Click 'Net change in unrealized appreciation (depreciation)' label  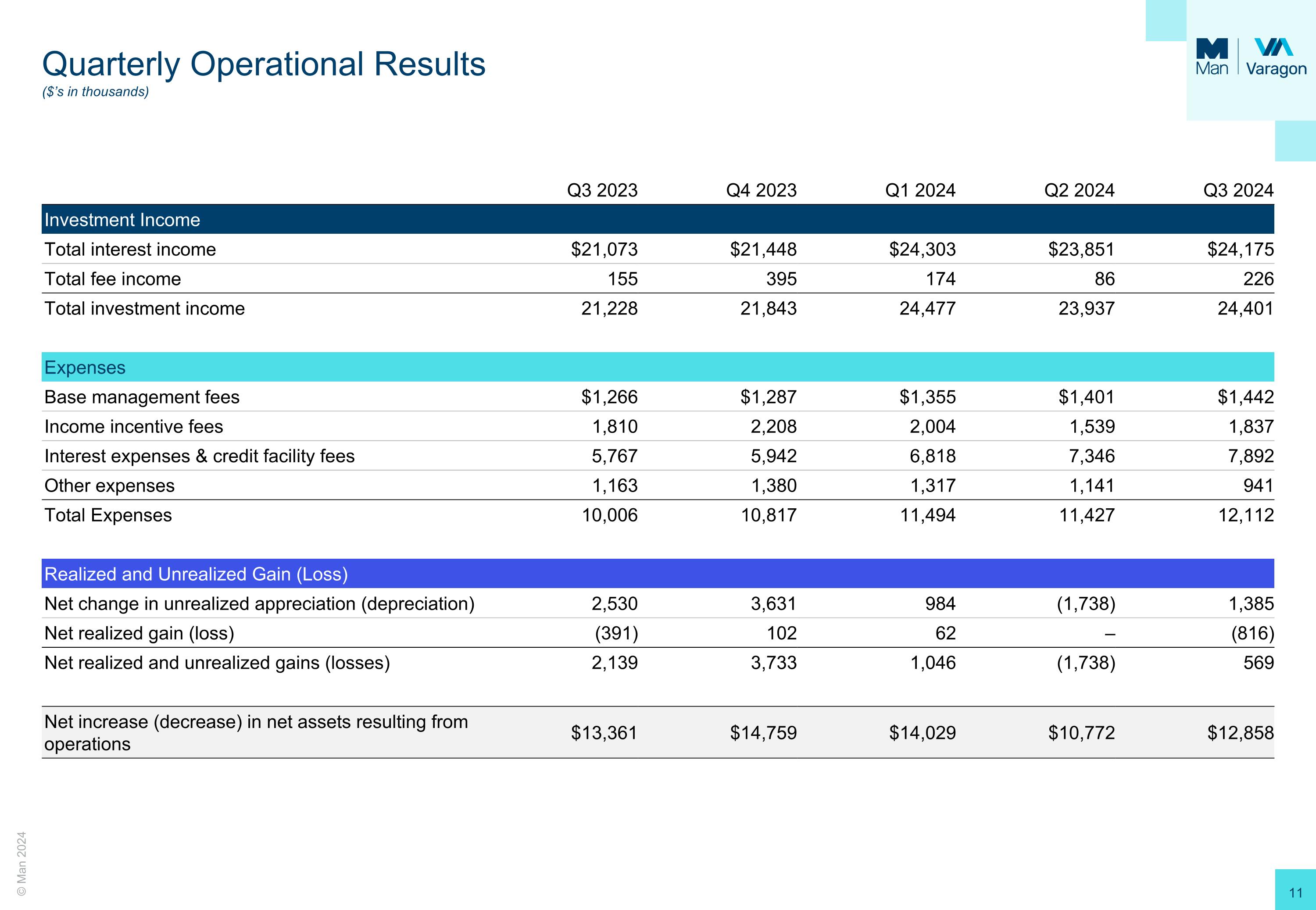[x=259, y=604]
